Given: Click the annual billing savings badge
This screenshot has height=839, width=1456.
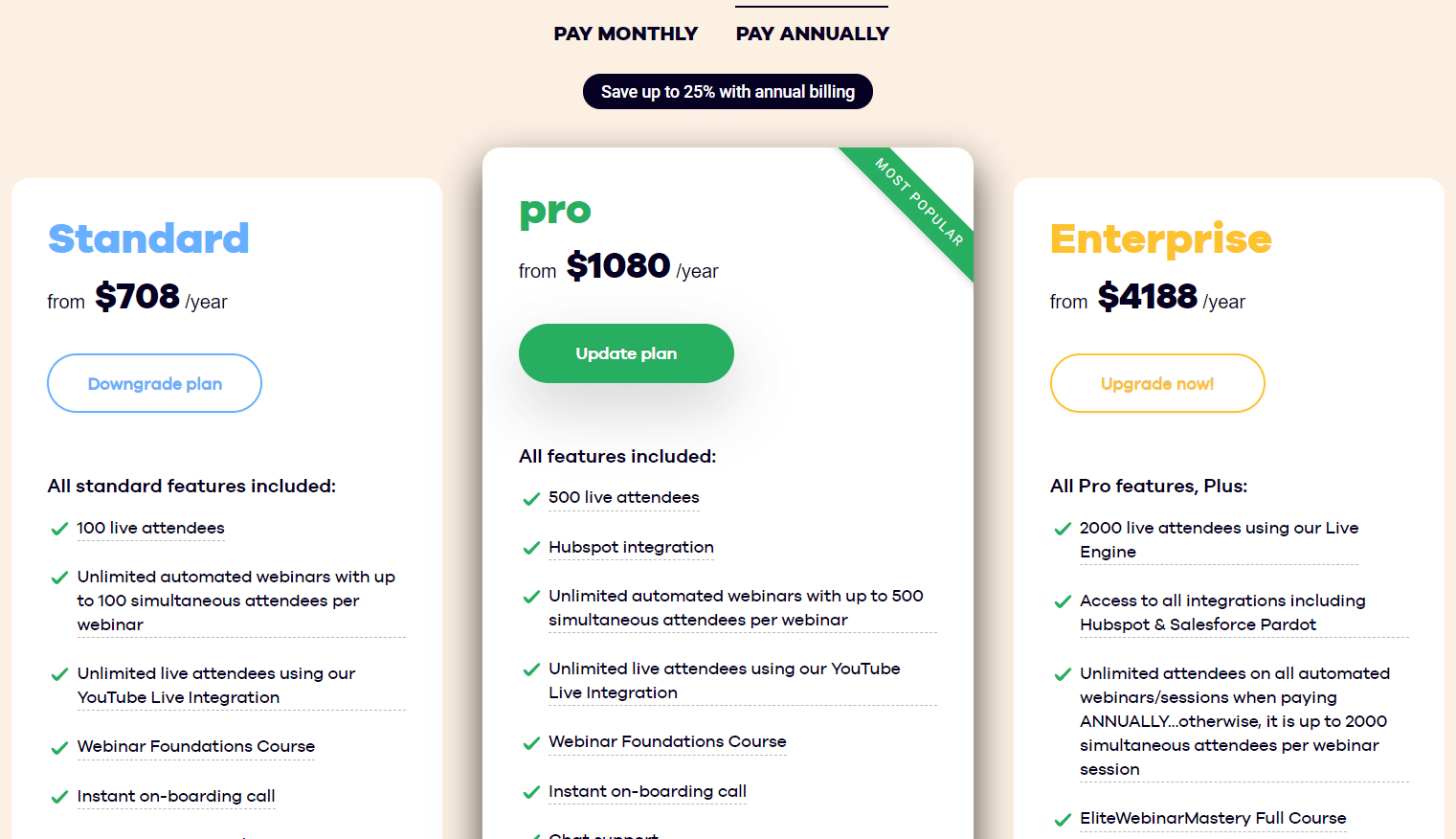Looking at the screenshot, I should 728,92.
